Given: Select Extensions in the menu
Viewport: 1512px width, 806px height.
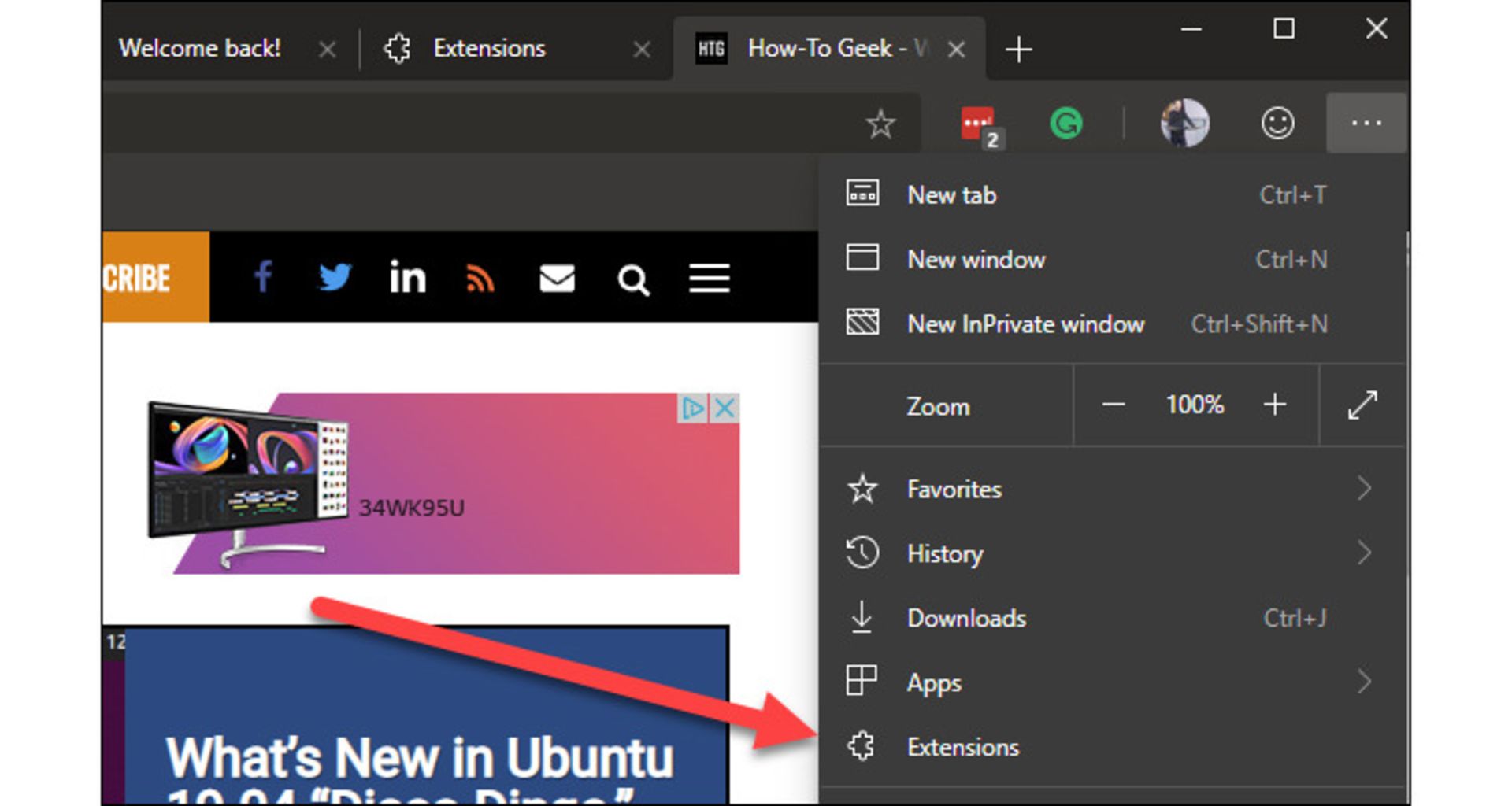Looking at the screenshot, I should click(x=1112, y=746).
